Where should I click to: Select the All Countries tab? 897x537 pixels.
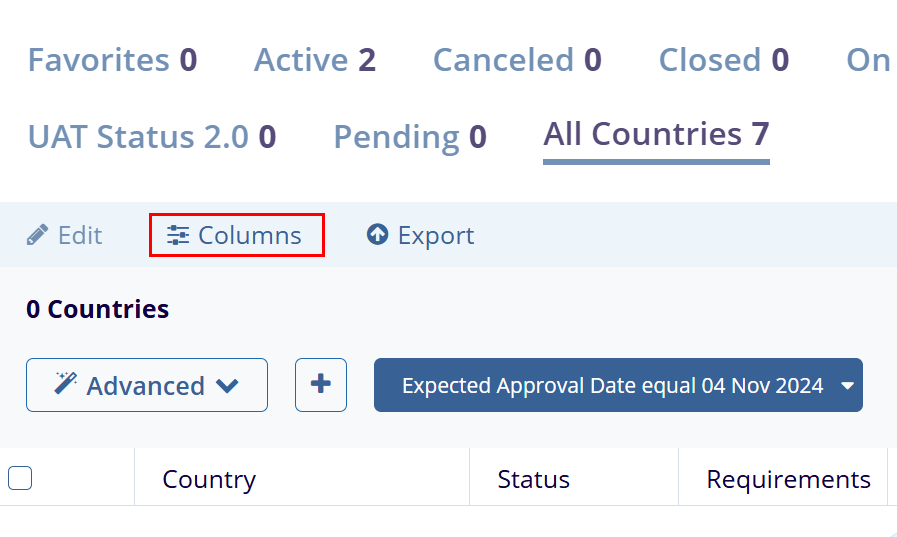[x=656, y=134]
